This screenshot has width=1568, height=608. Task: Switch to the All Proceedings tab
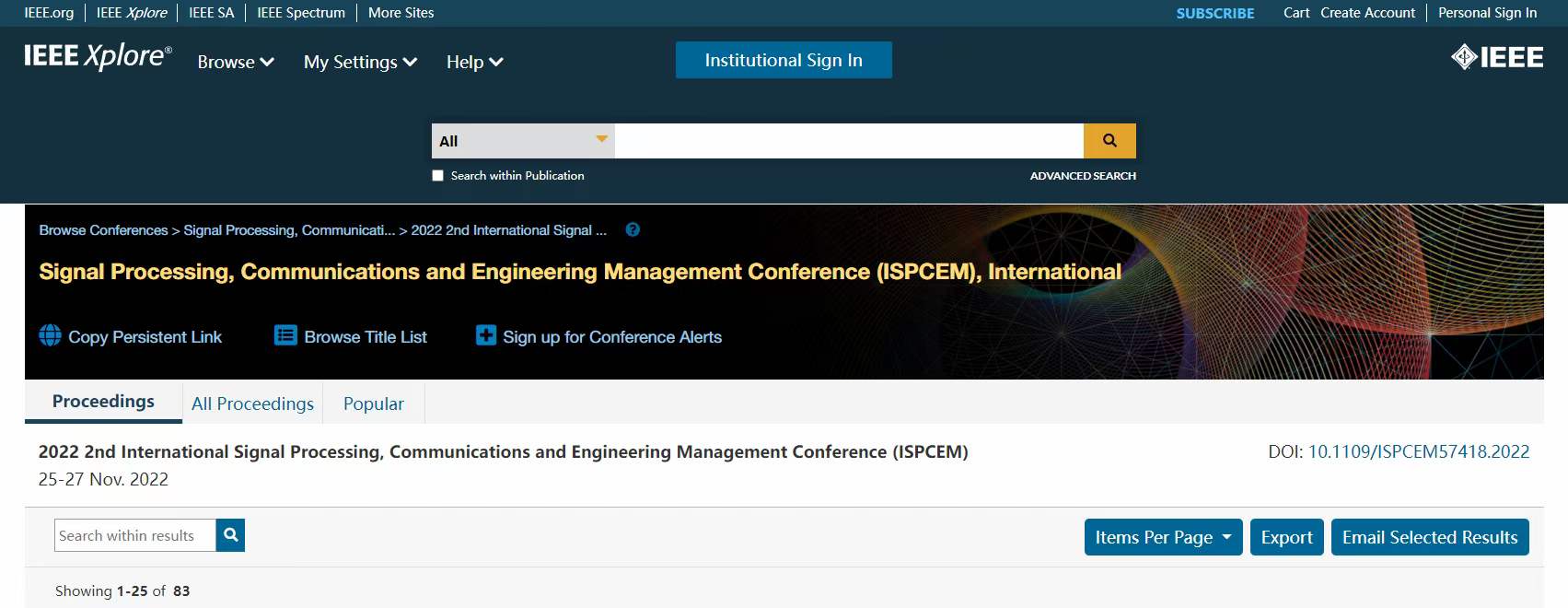point(252,403)
